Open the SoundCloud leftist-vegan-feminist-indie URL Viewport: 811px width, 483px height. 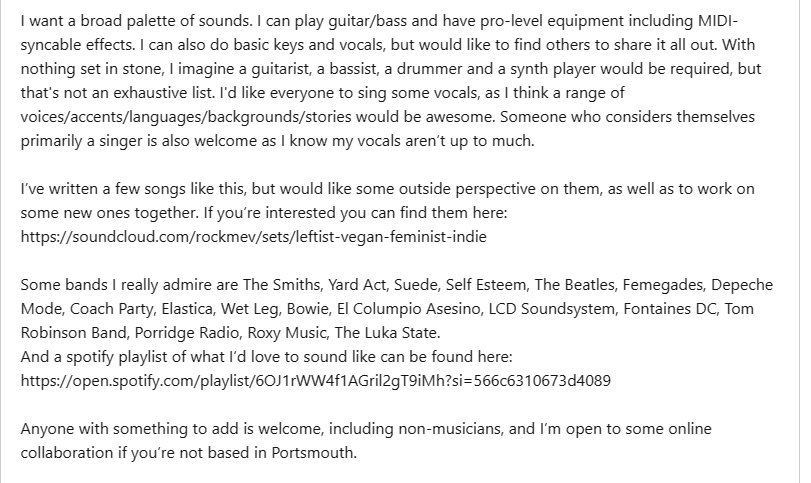coord(253,237)
